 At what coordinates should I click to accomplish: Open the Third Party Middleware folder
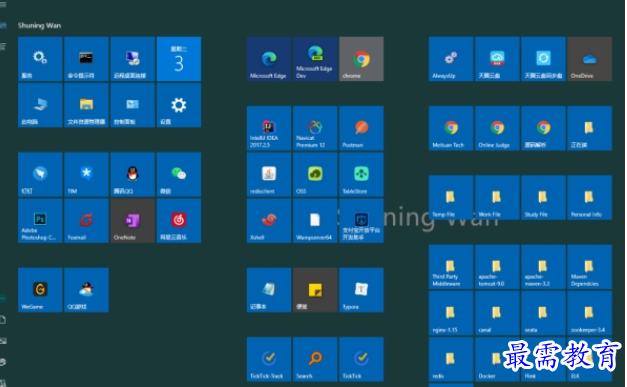tap(451, 267)
